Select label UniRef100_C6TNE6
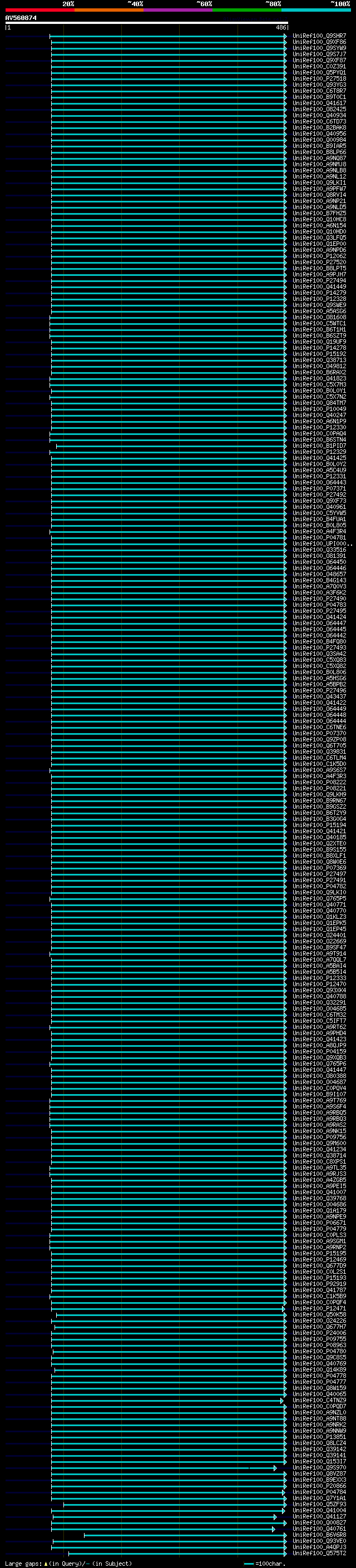 coord(319,728)
